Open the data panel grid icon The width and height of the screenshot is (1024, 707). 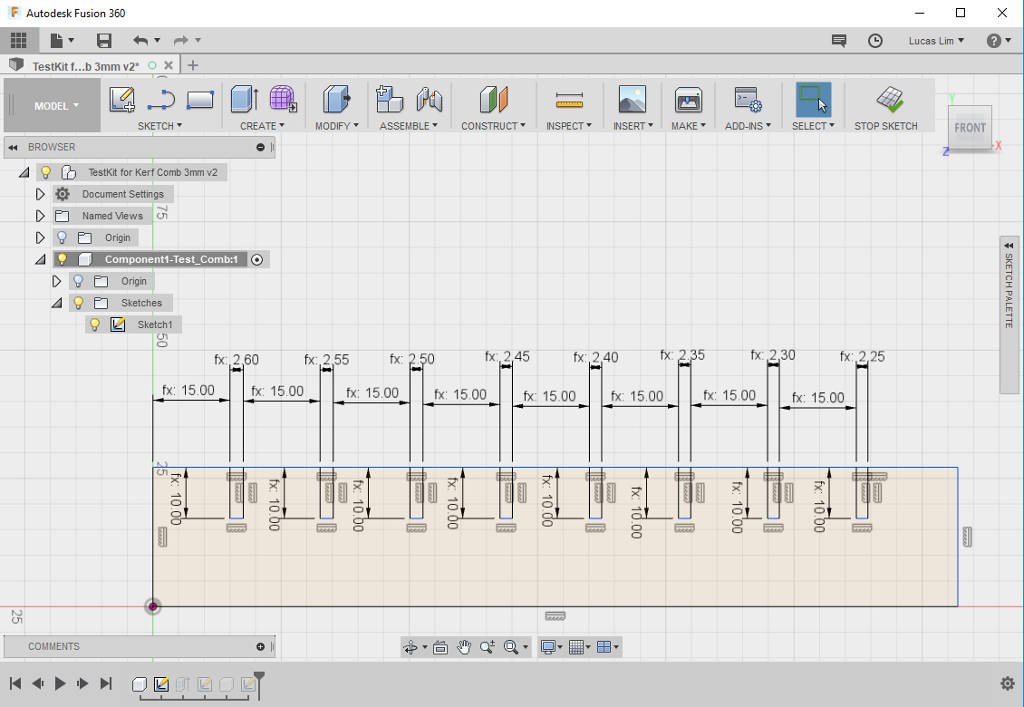[x=18, y=40]
